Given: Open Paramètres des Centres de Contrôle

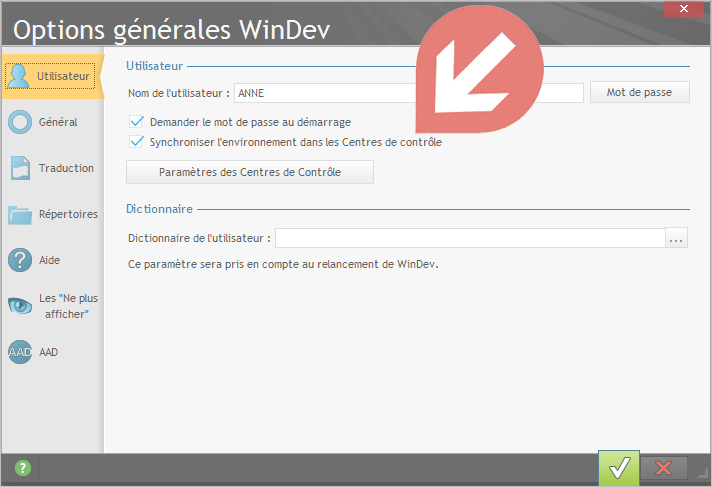Looking at the screenshot, I should (250, 172).
